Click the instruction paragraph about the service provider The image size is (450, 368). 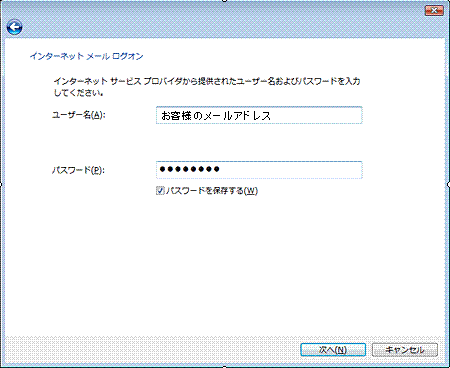pyautogui.click(x=207, y=87)
